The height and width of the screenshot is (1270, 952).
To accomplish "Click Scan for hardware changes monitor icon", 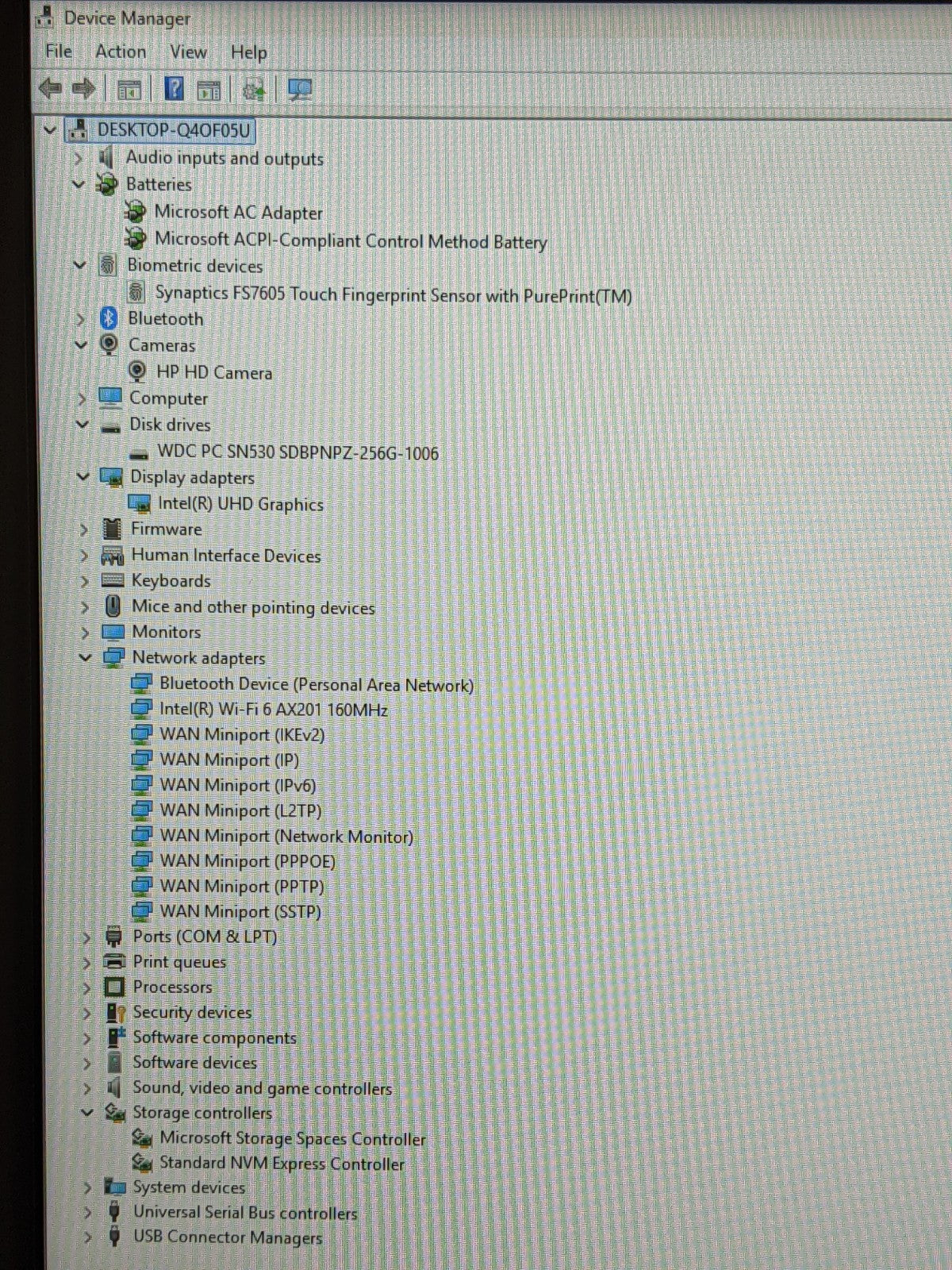I will (300, 89).
